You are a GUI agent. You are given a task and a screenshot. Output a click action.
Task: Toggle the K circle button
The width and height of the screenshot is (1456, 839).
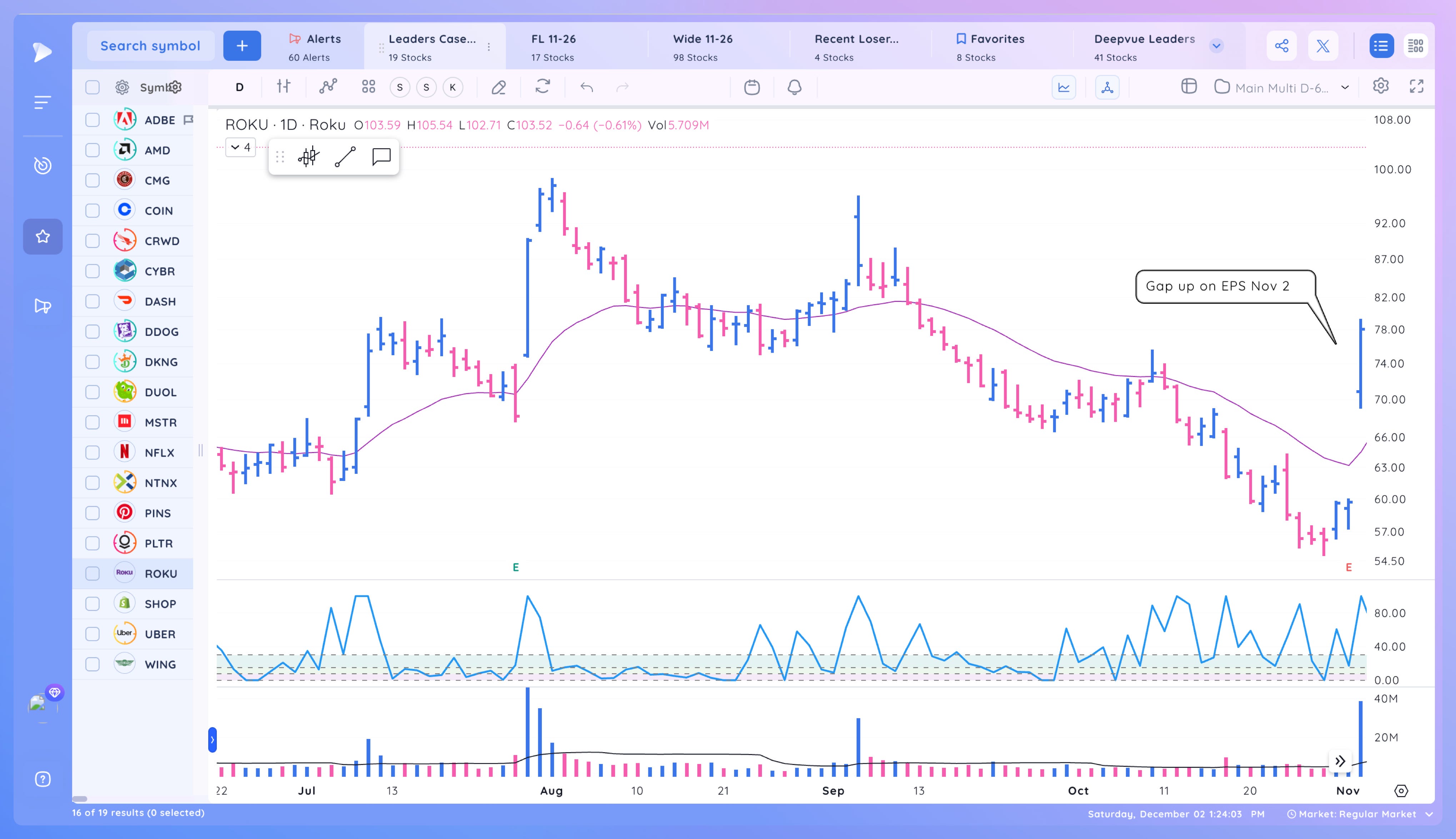pos(453,88)
